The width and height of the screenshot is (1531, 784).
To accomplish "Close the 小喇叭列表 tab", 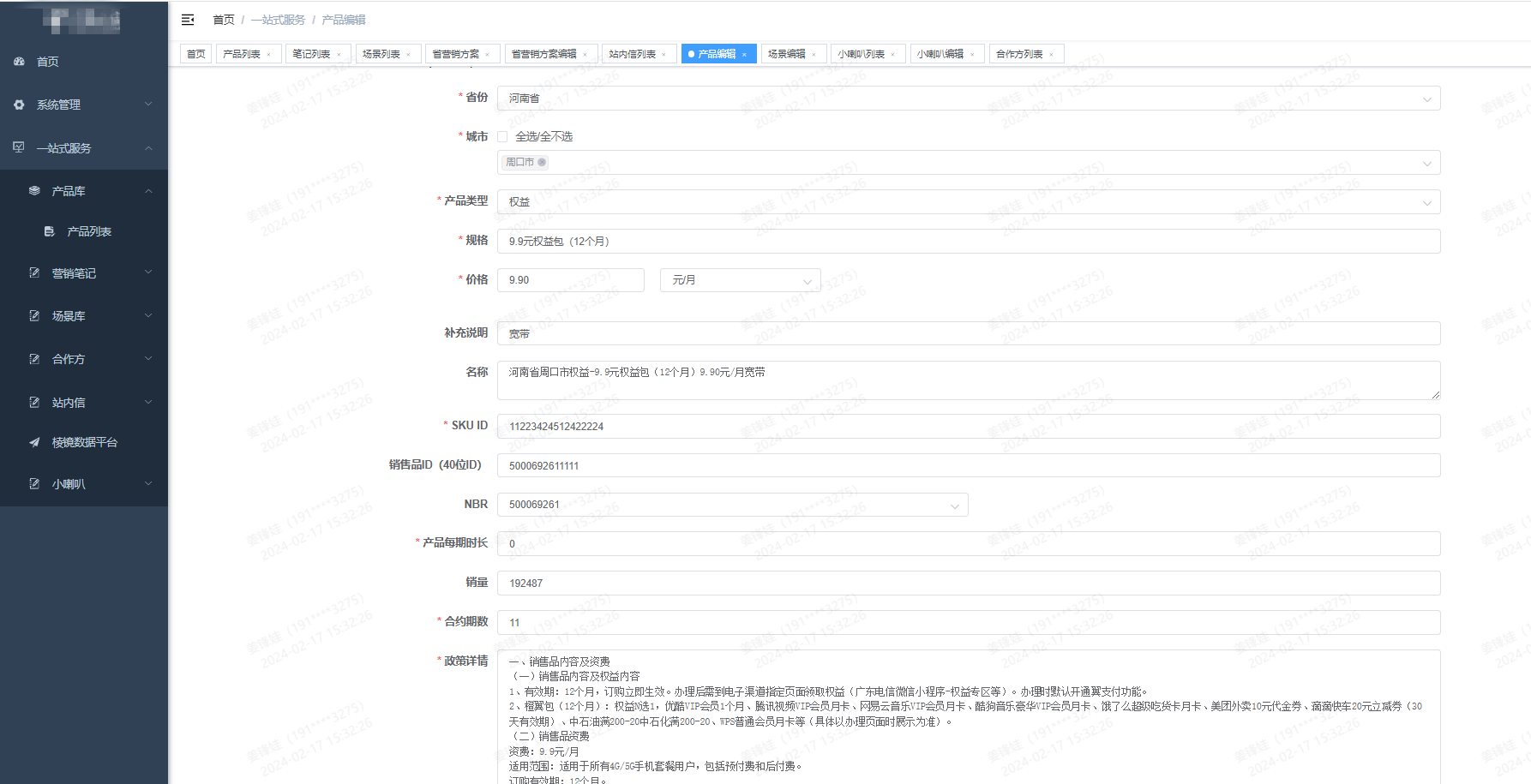I will [x=893, y=54].
